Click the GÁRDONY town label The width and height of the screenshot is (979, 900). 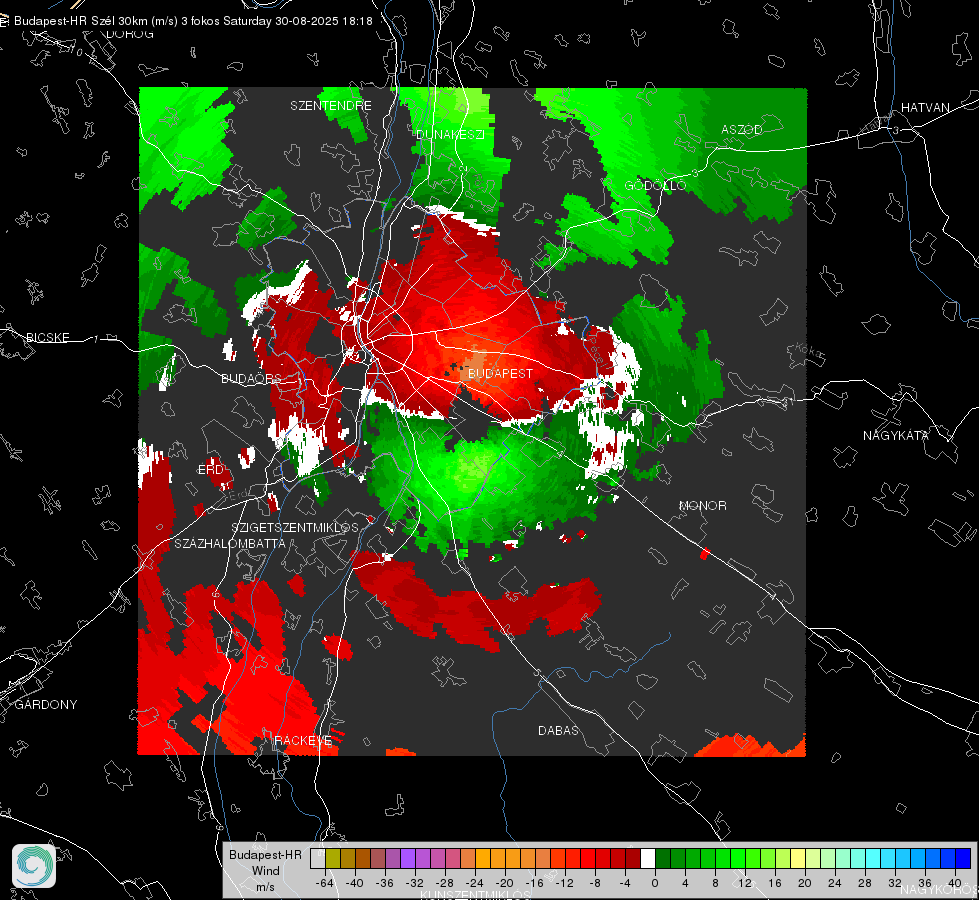coord(46,705)
